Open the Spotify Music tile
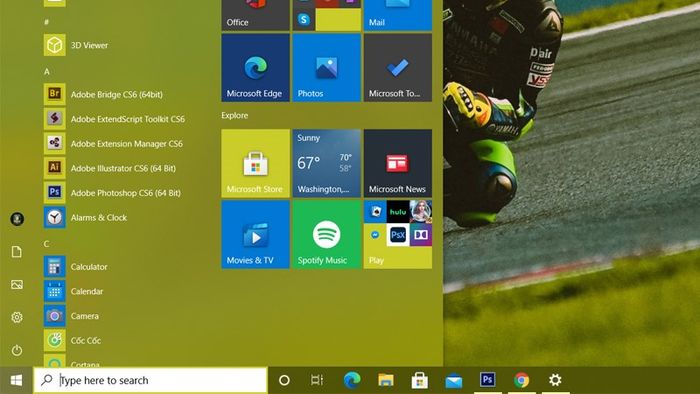The height and width of the screenshot is (394, 700). coord(326,234)
